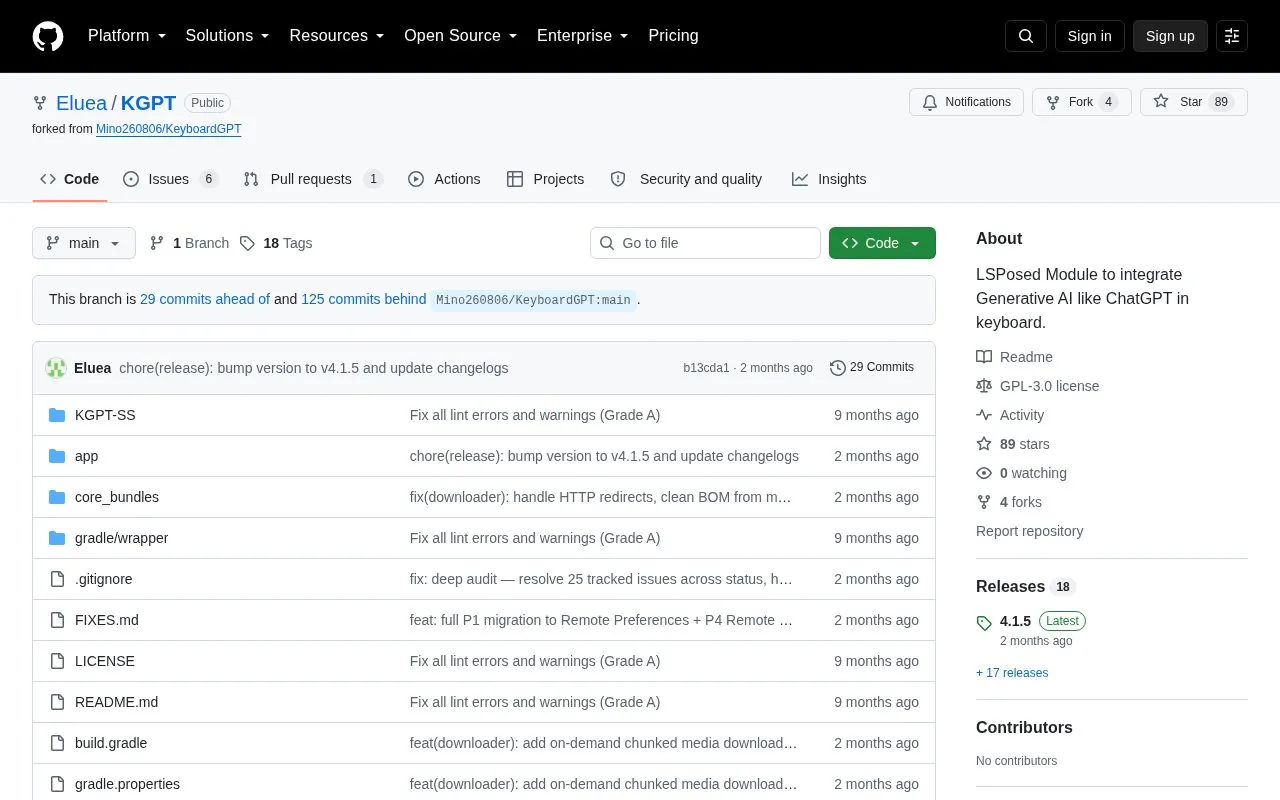This screenshot has height=800, width=1280.
Task: Open Security and quality tab
Action: [686, 179]
